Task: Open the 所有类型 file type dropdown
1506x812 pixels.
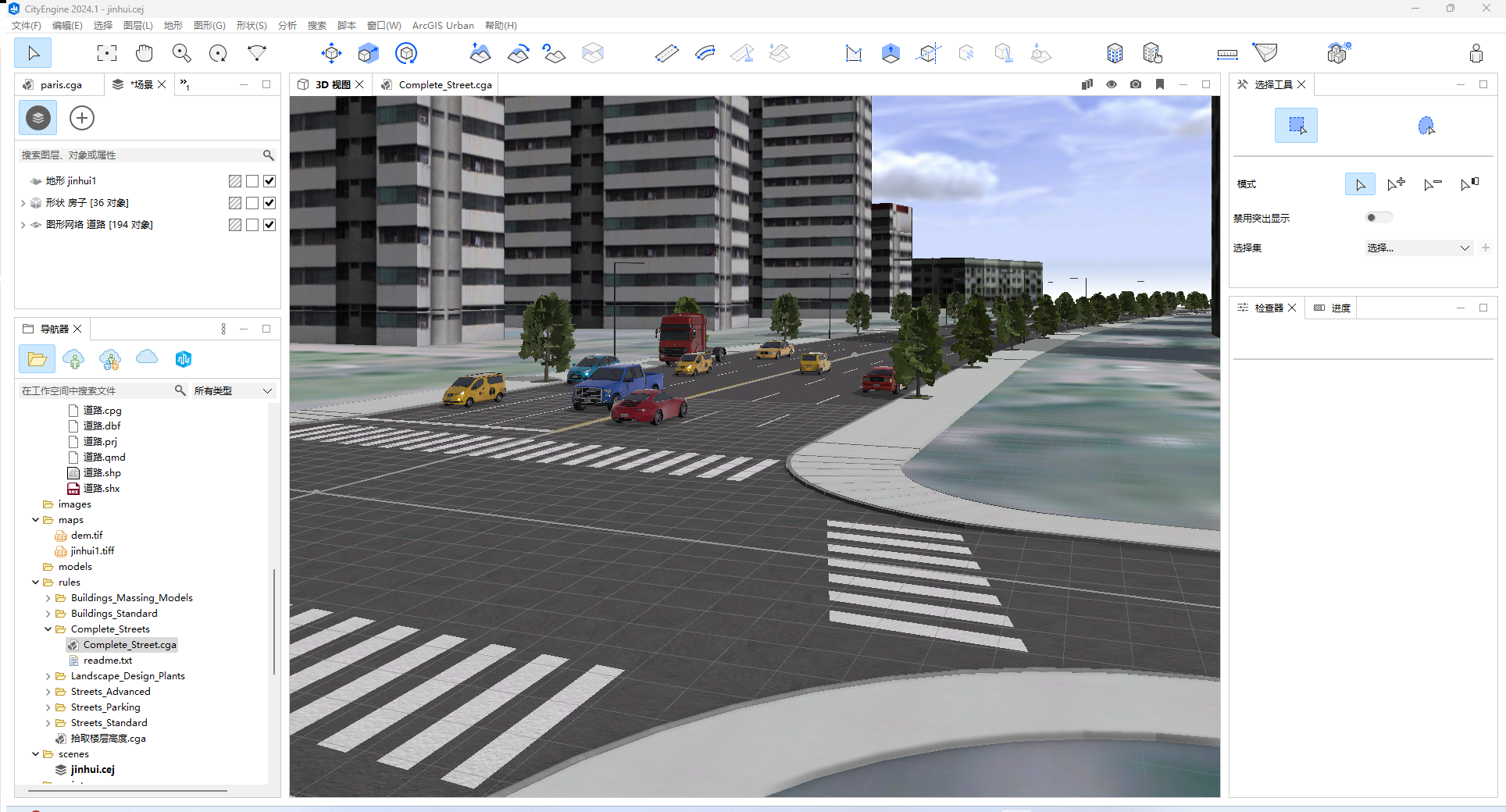Action: [234, 390]
